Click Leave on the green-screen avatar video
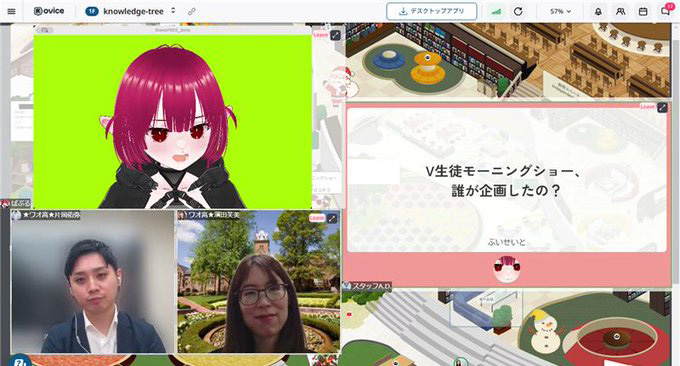680x366 pixels. [321, 35]
